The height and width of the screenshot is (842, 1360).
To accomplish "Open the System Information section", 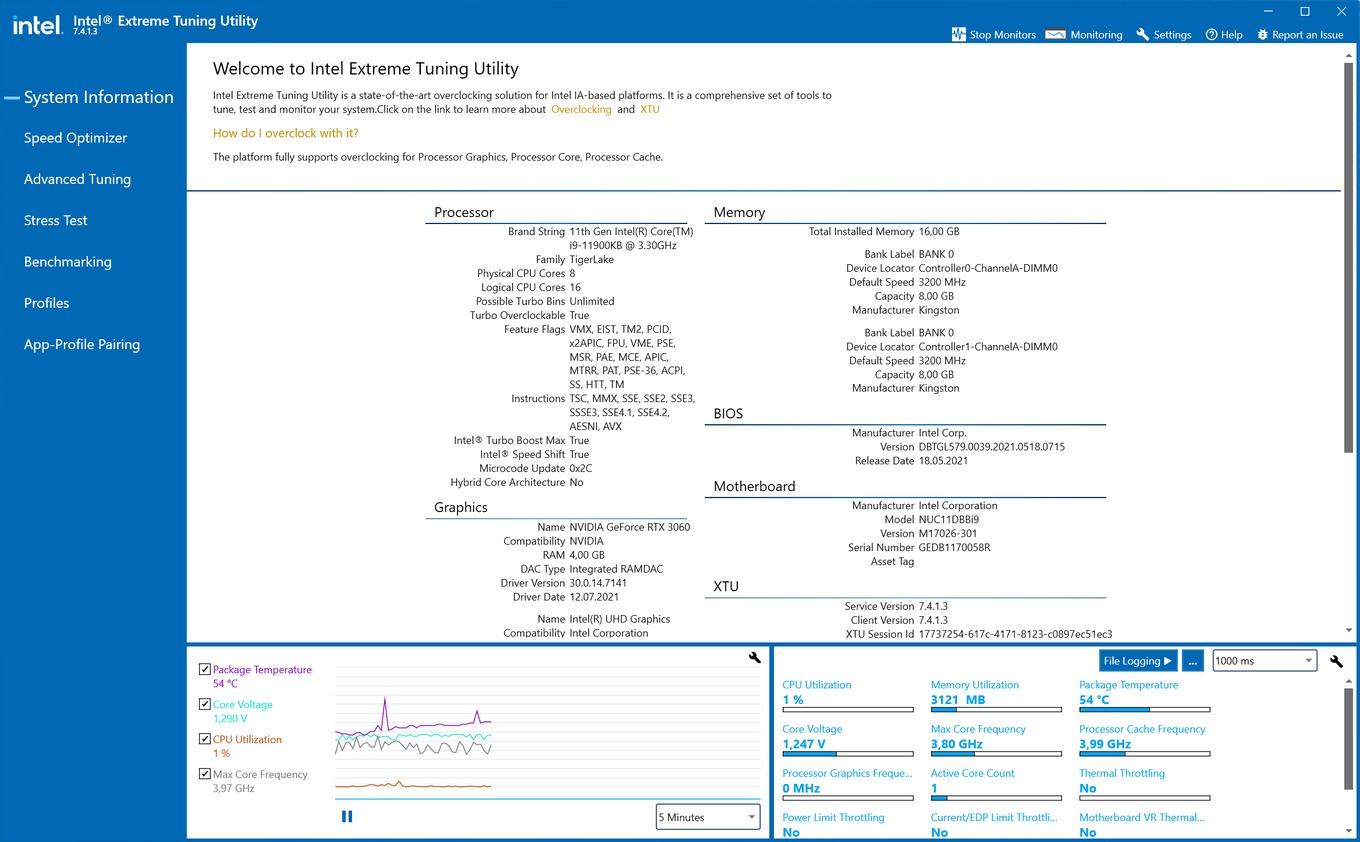I will (x=99, y=97).
